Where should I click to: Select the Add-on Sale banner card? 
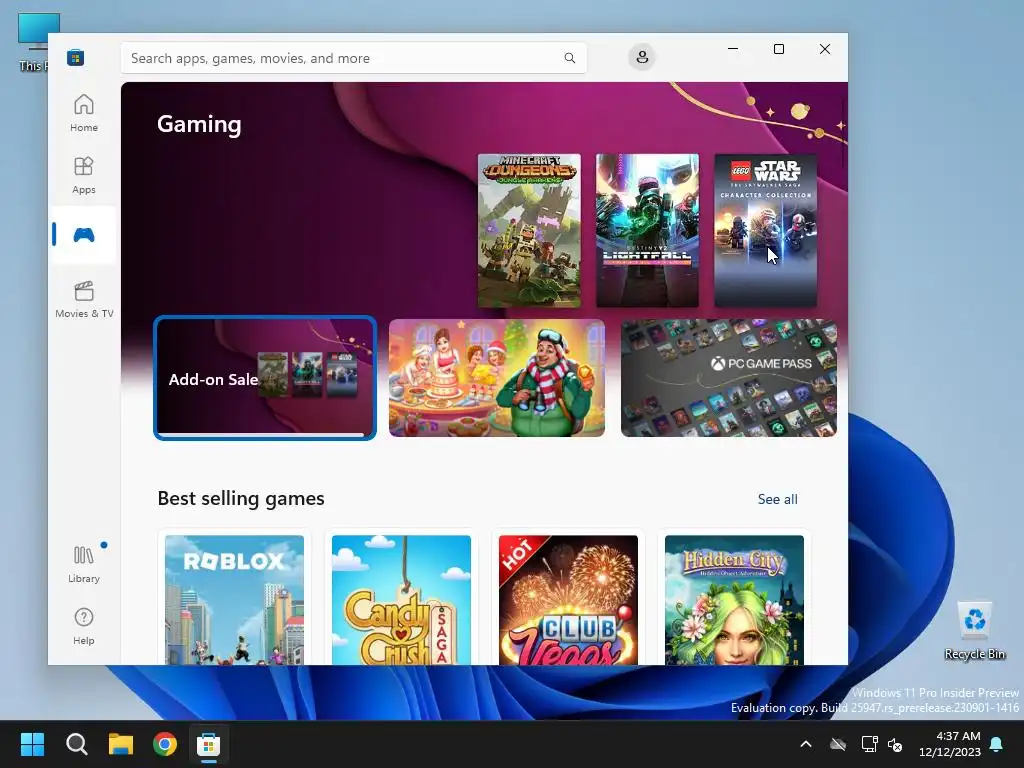tap(264, 378)
